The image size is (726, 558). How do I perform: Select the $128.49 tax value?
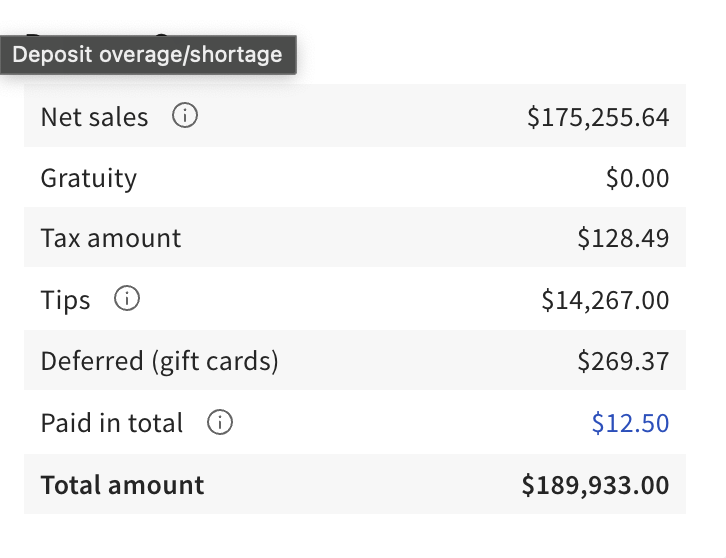point(623,238)
